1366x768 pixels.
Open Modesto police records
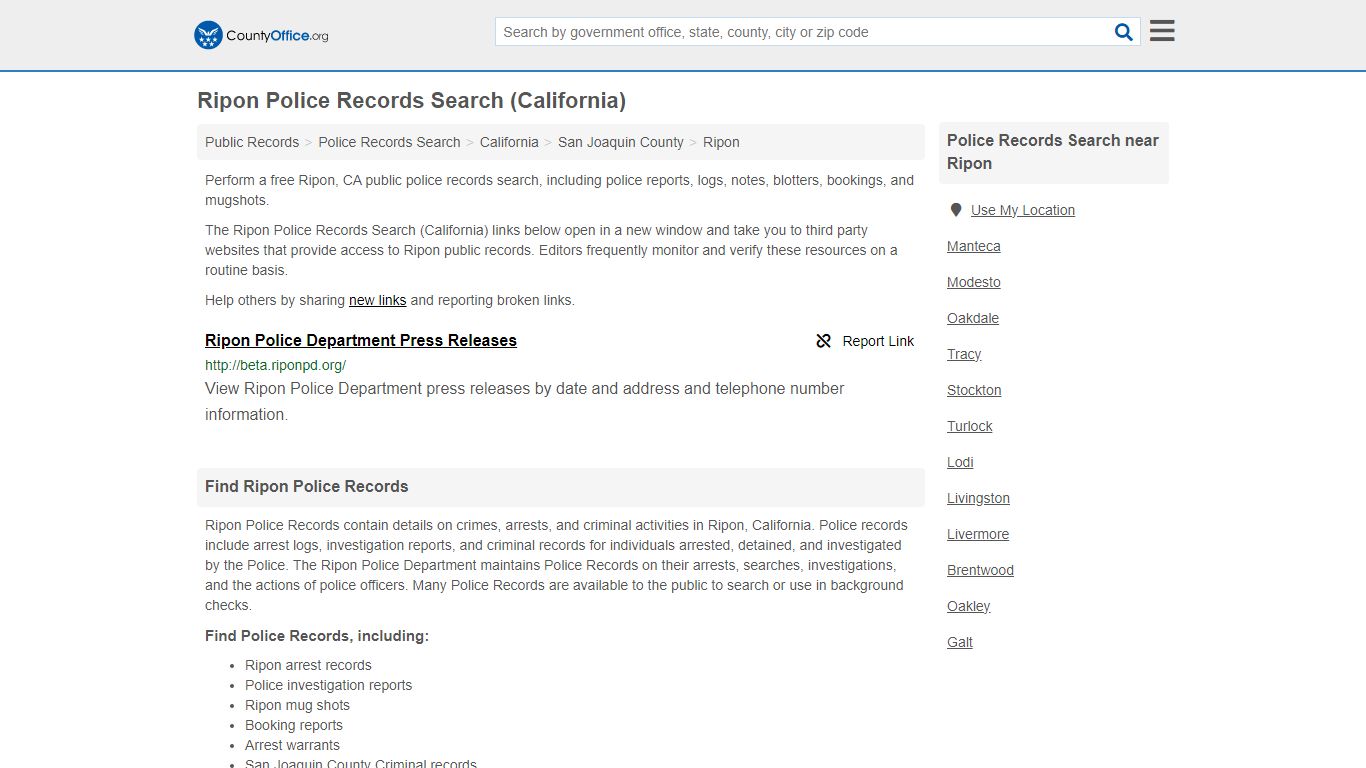974,282
